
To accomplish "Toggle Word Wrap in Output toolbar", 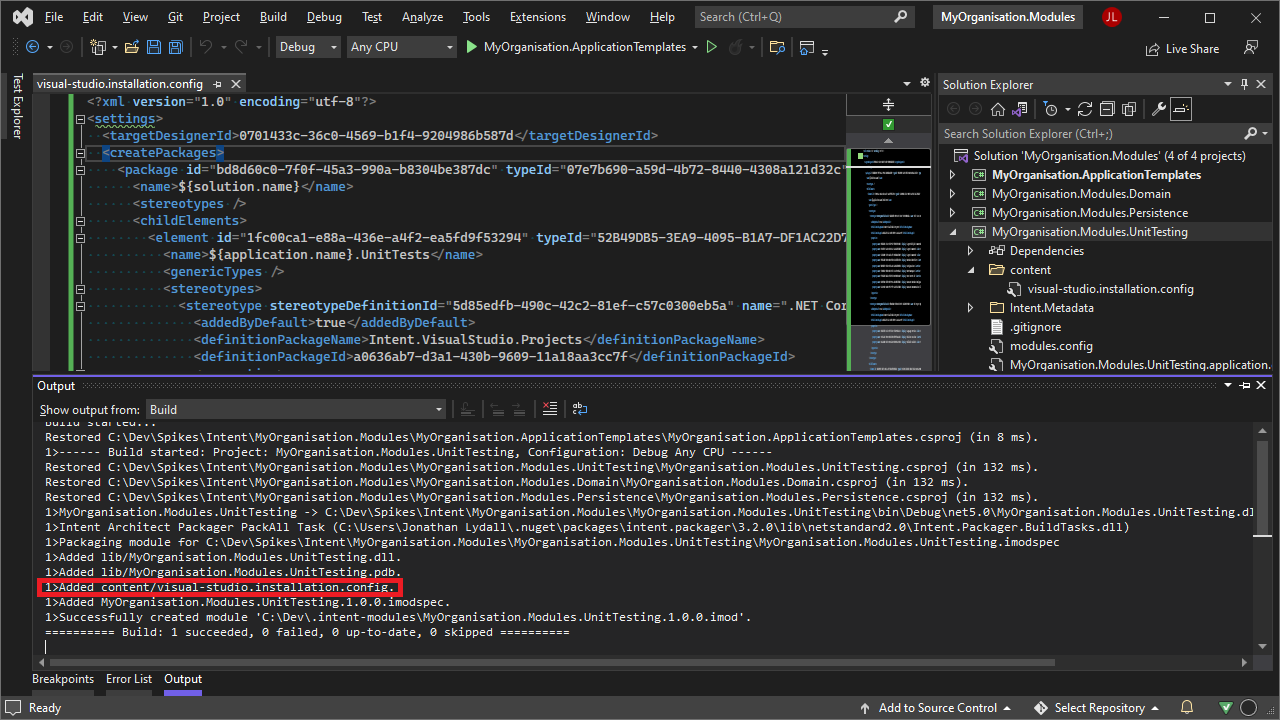I will [x=580, y=409].
